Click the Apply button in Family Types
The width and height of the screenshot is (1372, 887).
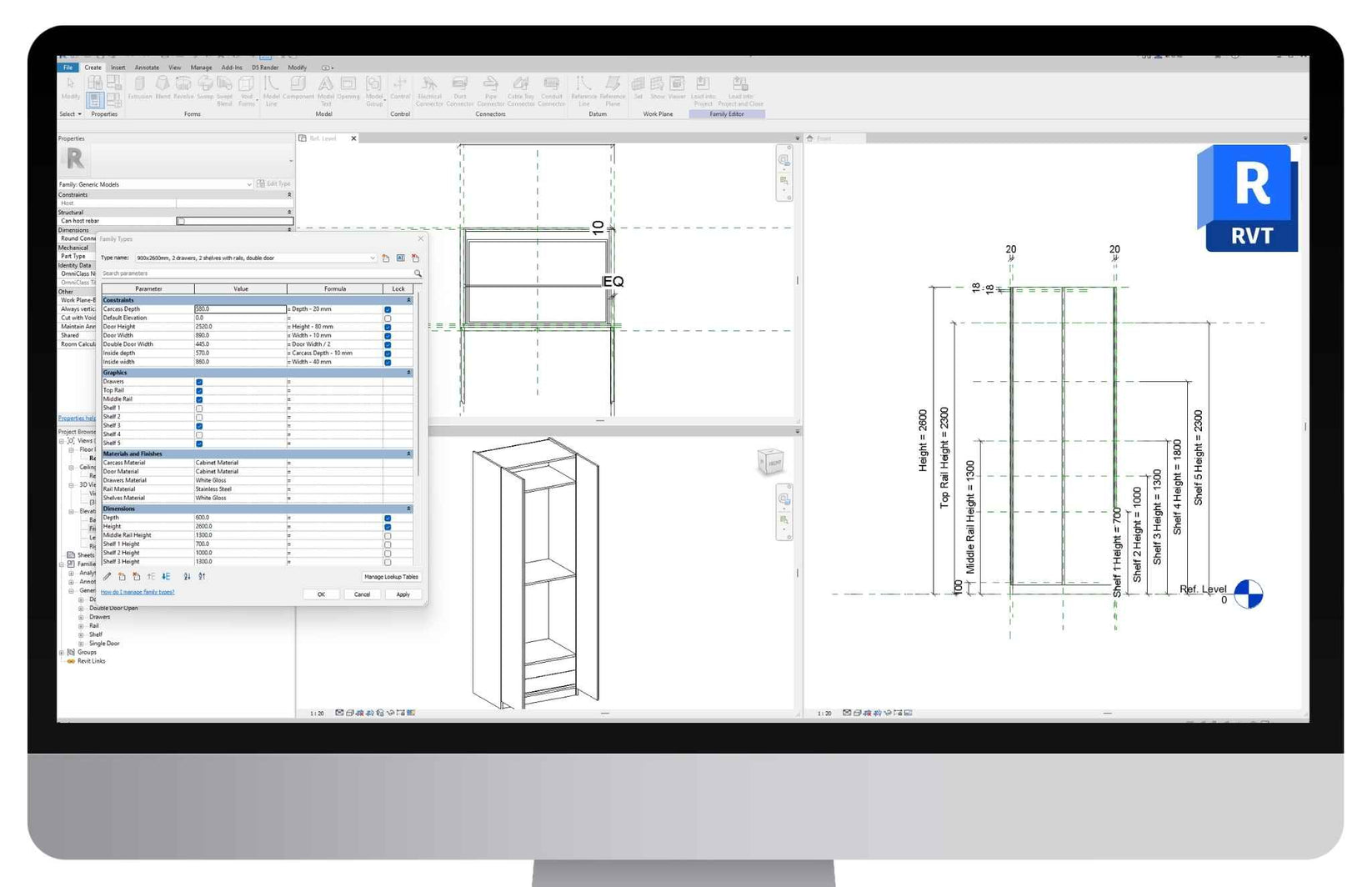[403, 594]
